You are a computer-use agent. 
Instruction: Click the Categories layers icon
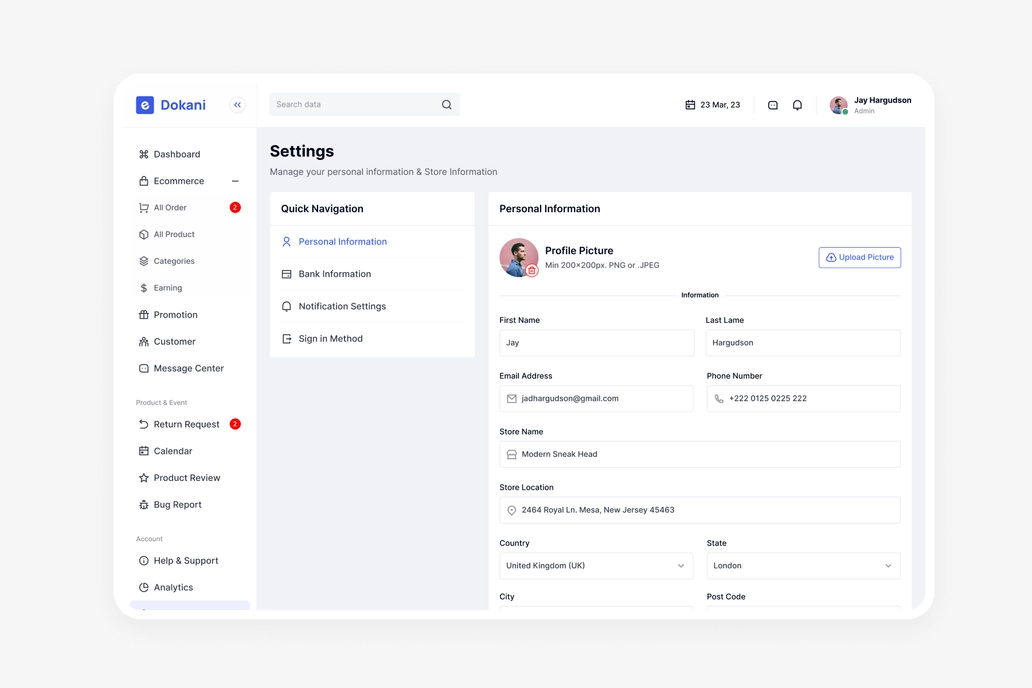(143, 261)
